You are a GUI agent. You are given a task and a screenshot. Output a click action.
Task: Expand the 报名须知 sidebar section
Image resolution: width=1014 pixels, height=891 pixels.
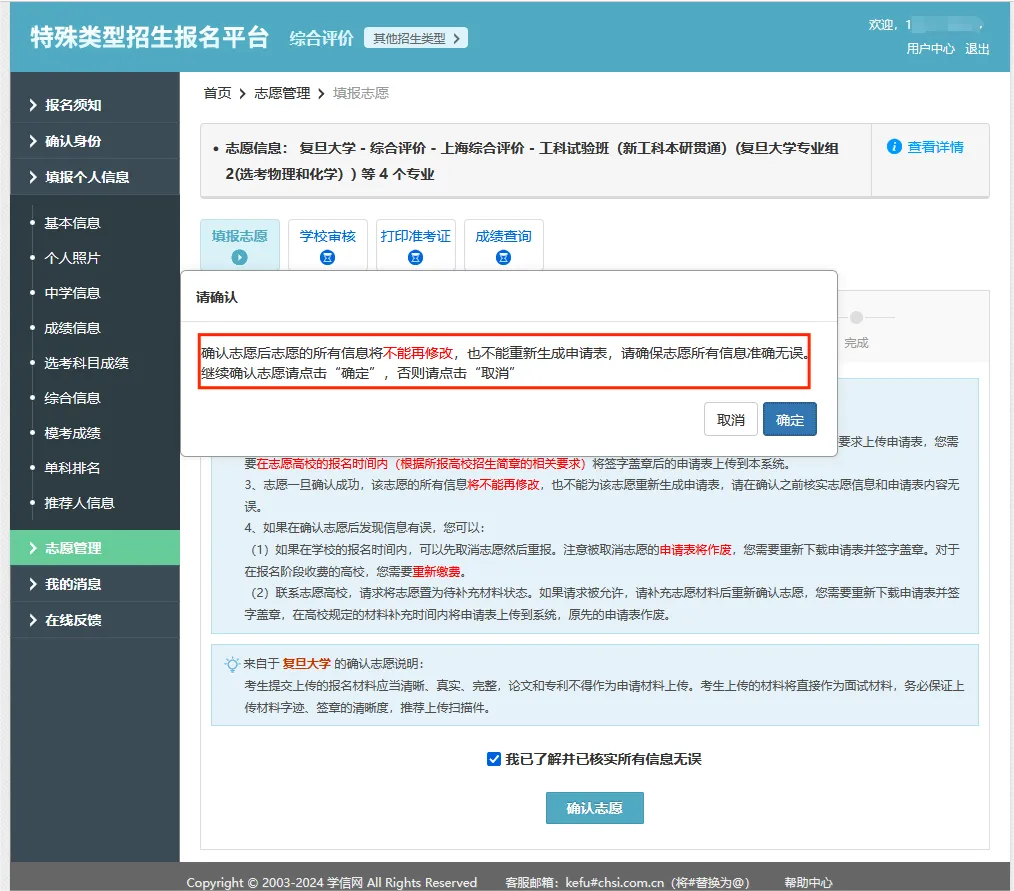pos(73,105)
